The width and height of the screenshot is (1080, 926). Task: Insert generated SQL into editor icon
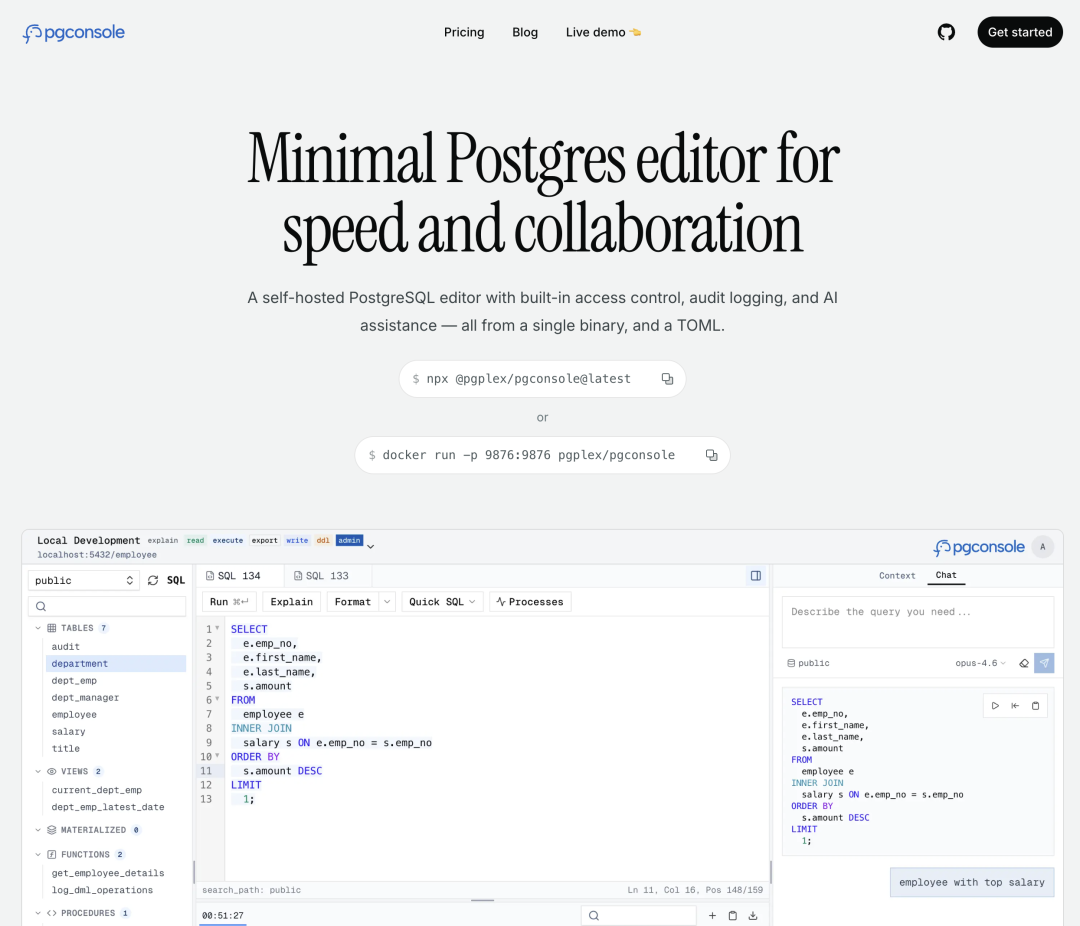[1015, 706]
